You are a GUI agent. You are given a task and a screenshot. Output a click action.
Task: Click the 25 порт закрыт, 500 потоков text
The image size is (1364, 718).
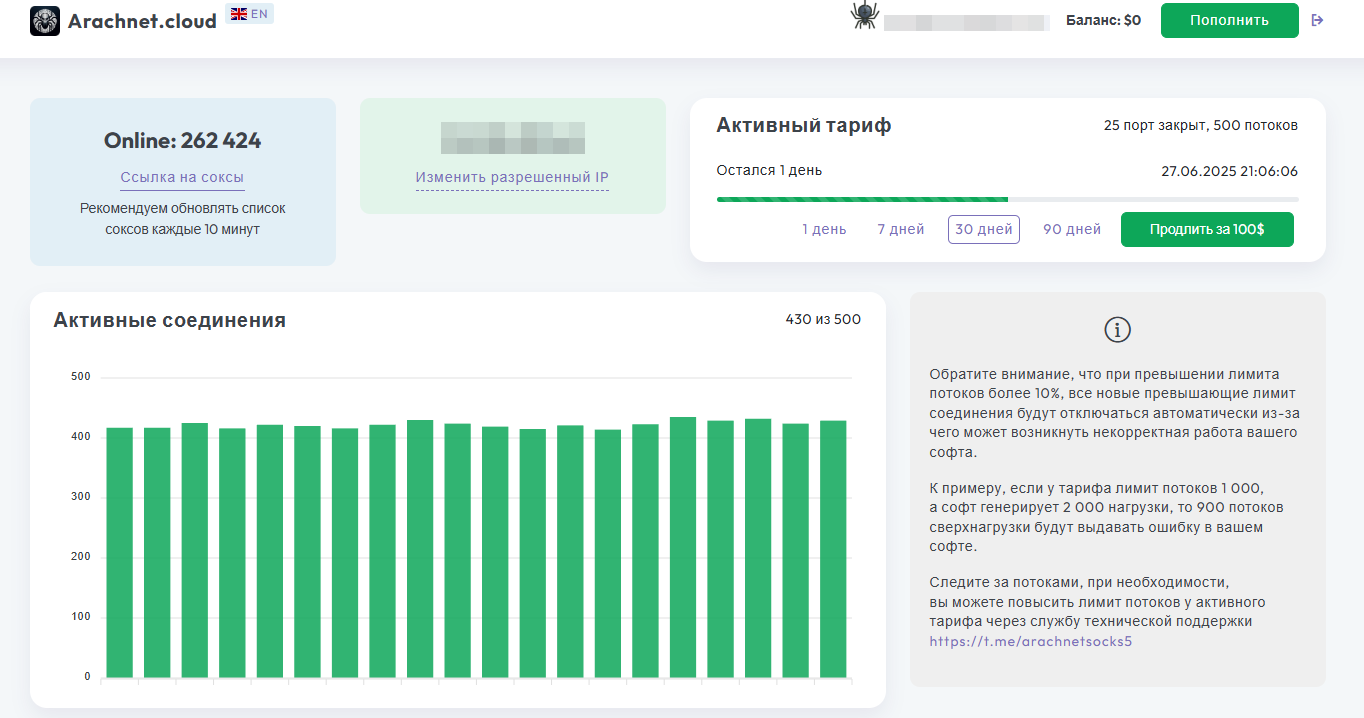coord(1201,125)
